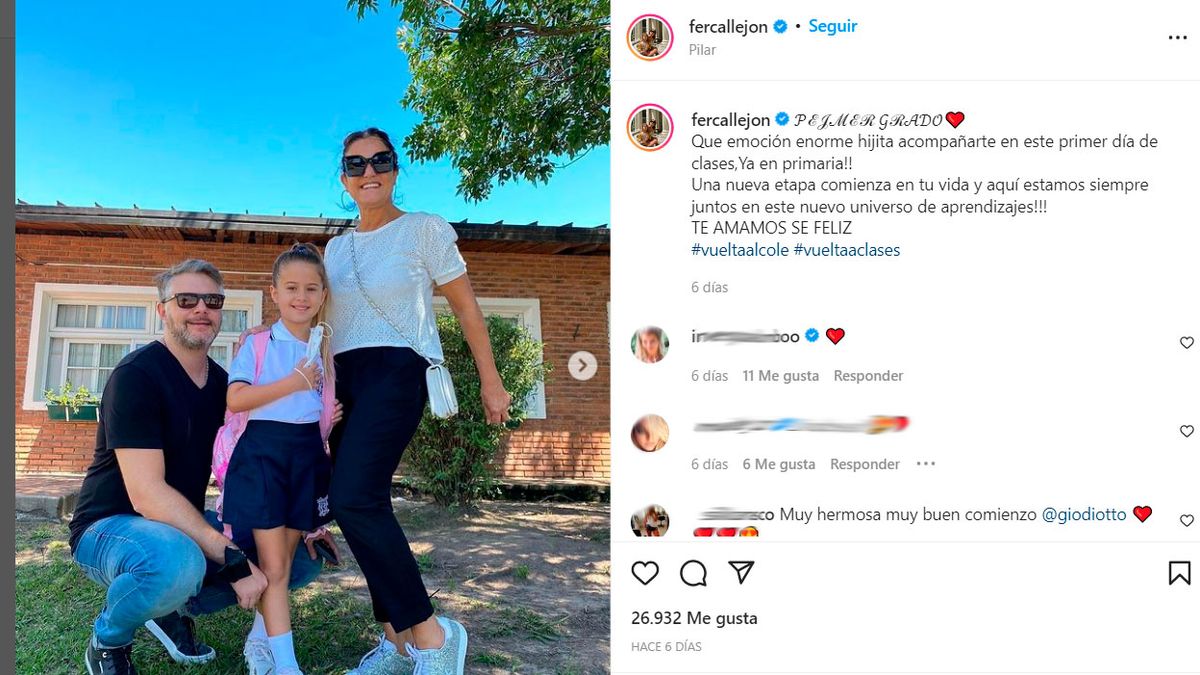Open the comment bubble icon
The height and width of the screenshot is (675, 1200).
[x=693, y=572]
